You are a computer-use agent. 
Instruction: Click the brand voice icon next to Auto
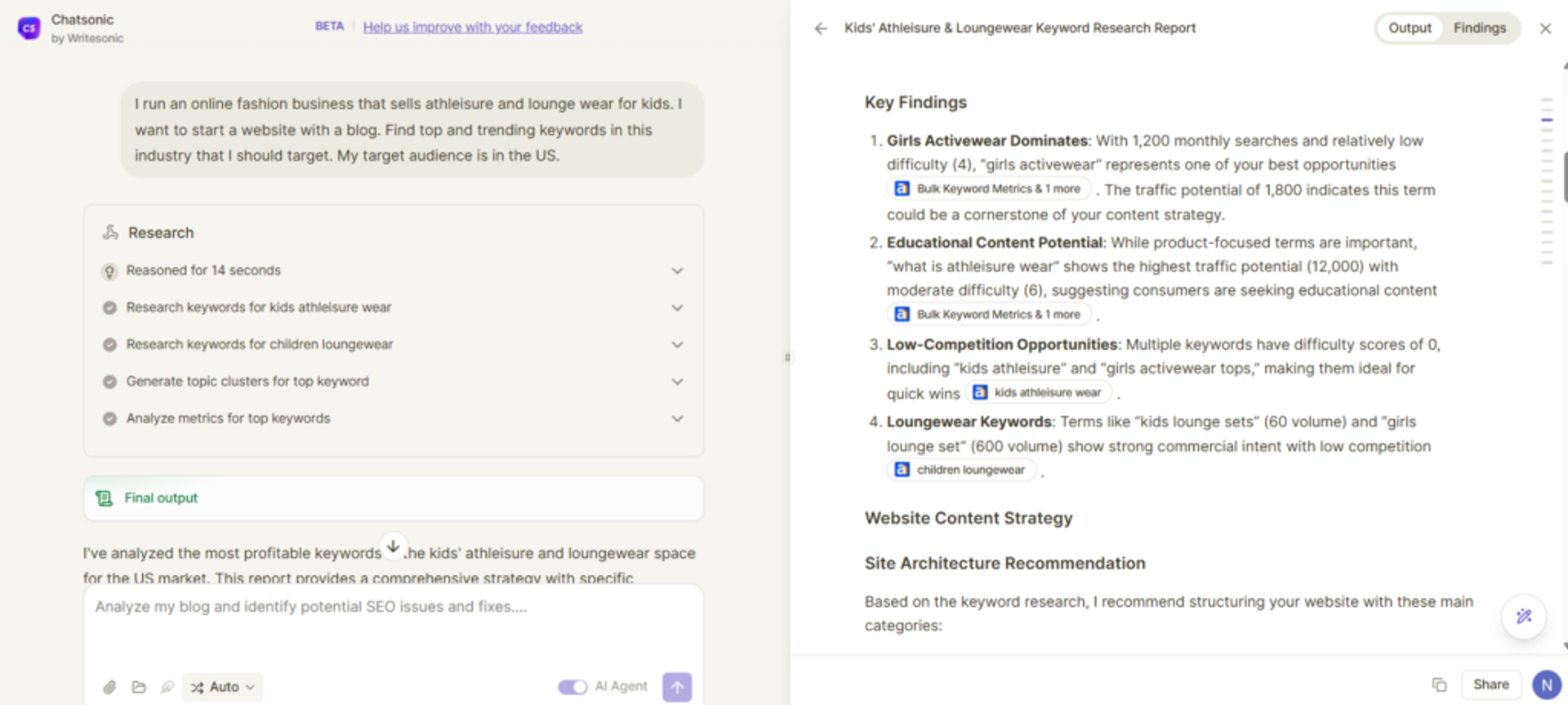pyautogui.click(x=167, y=687)
